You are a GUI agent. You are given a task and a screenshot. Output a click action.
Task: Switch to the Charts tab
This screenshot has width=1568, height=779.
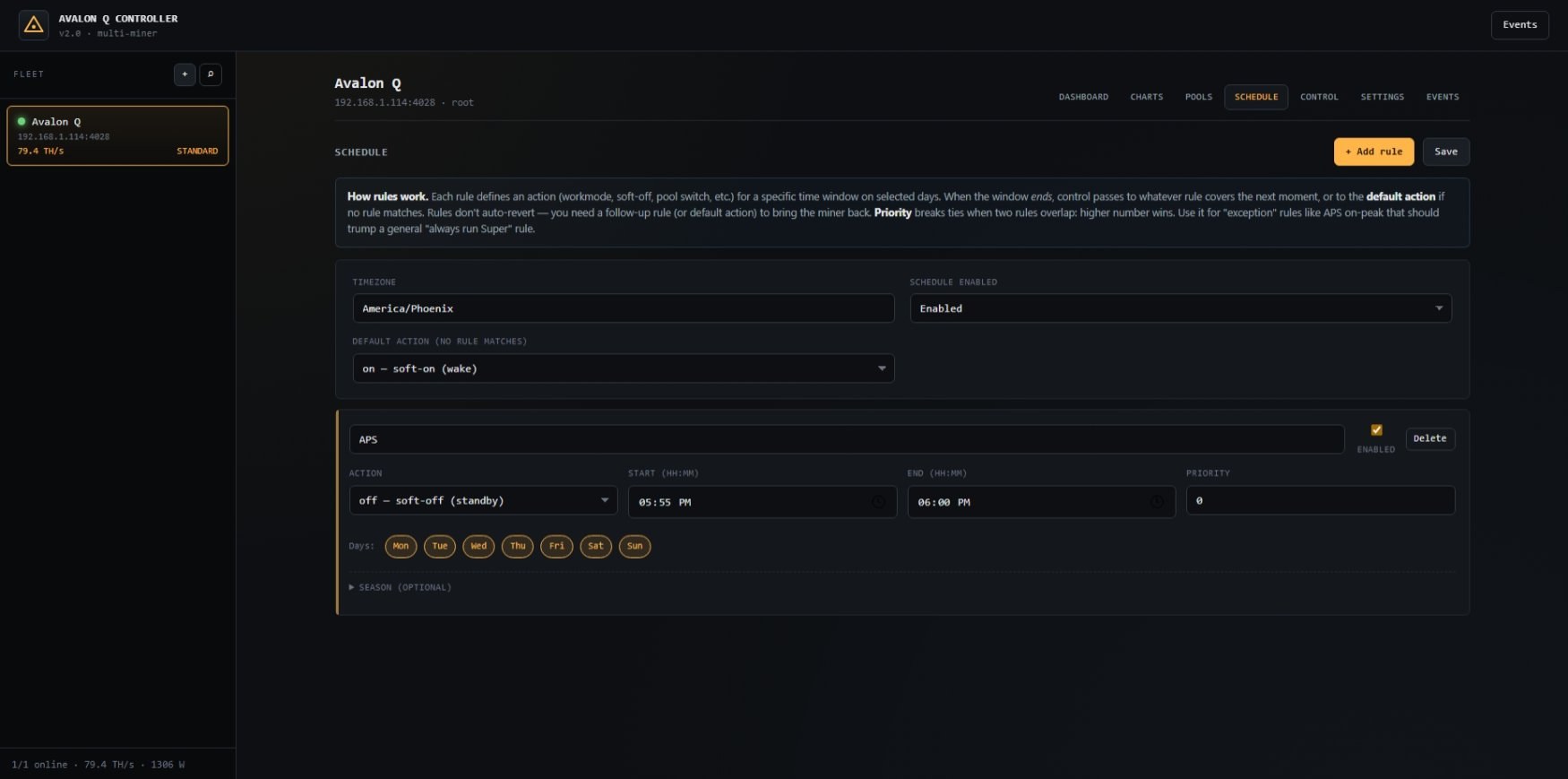1147,97
